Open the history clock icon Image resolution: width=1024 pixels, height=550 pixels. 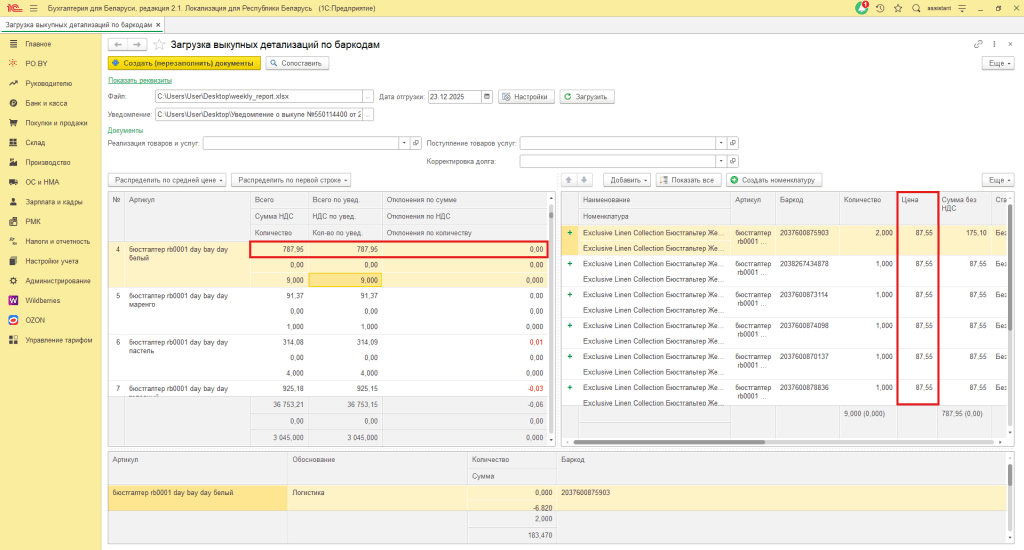[x=880, y=8]
